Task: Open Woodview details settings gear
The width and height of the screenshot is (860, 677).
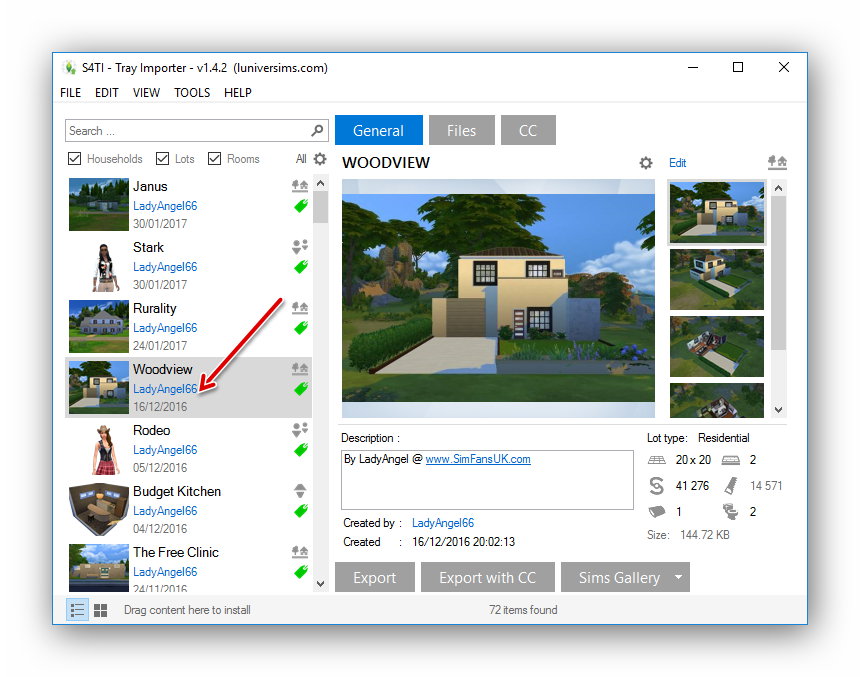Action: (646, 163)
